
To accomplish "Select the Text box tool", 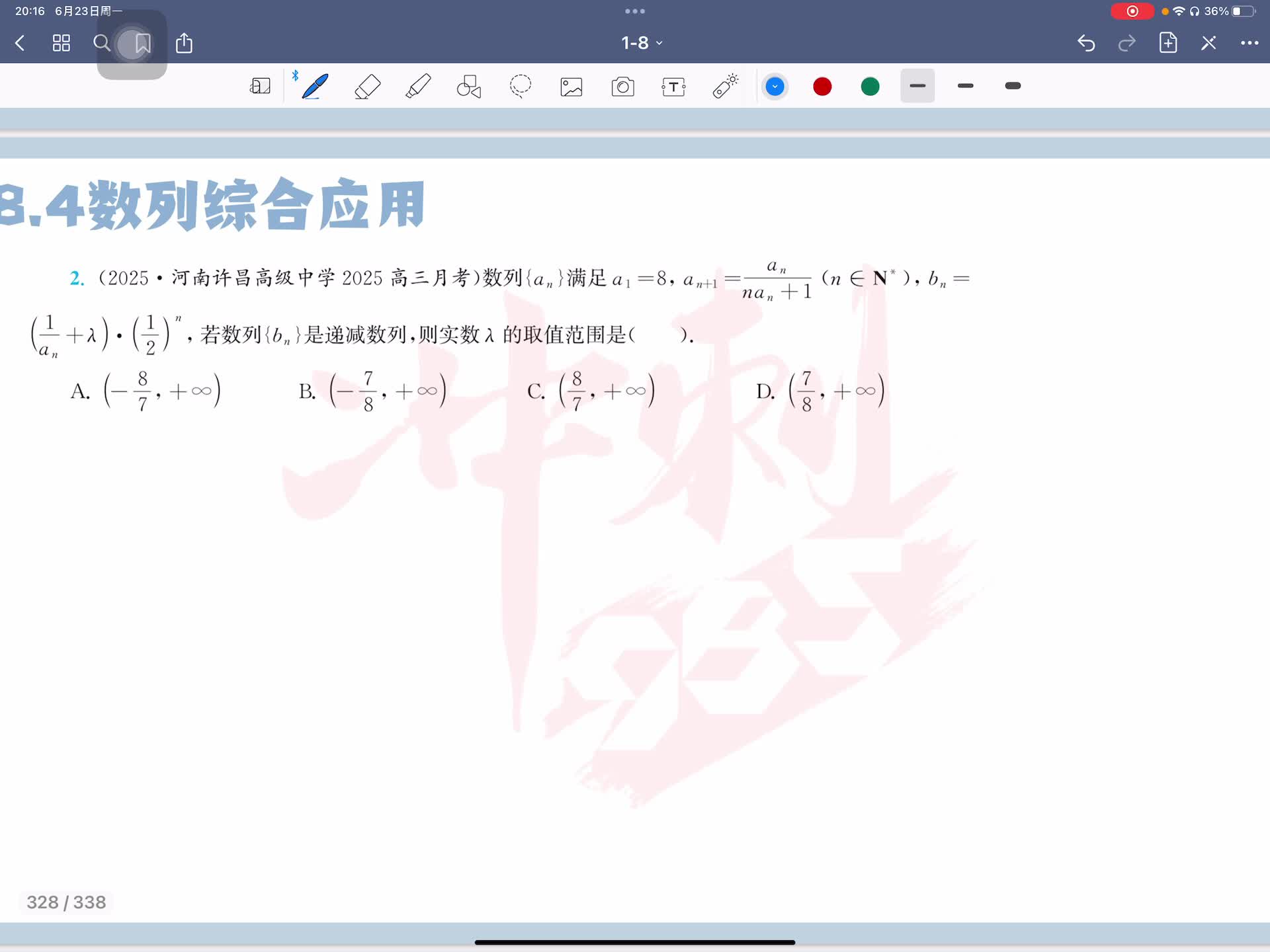I will click(x=673, y=87).
